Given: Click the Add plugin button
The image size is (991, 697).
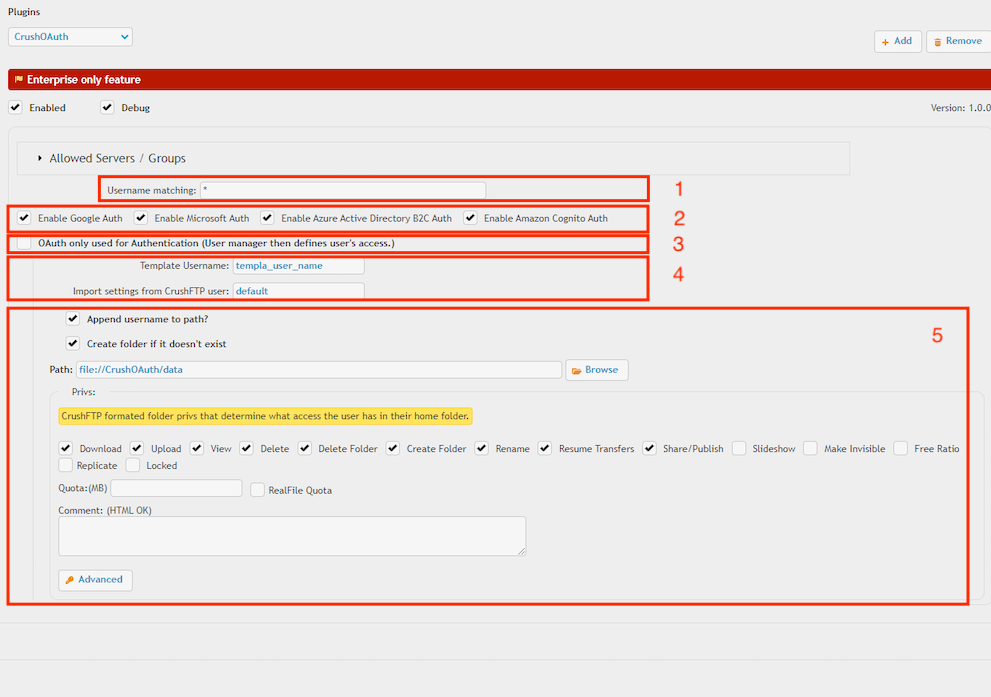Looking at the screenshot, I should pyautogui.click(x=897, y=41).
